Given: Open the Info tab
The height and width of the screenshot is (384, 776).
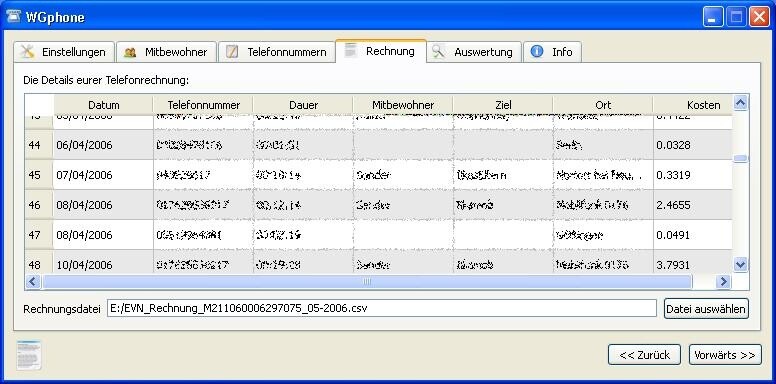Looking at the screenshot, I should tap(552, 52).
